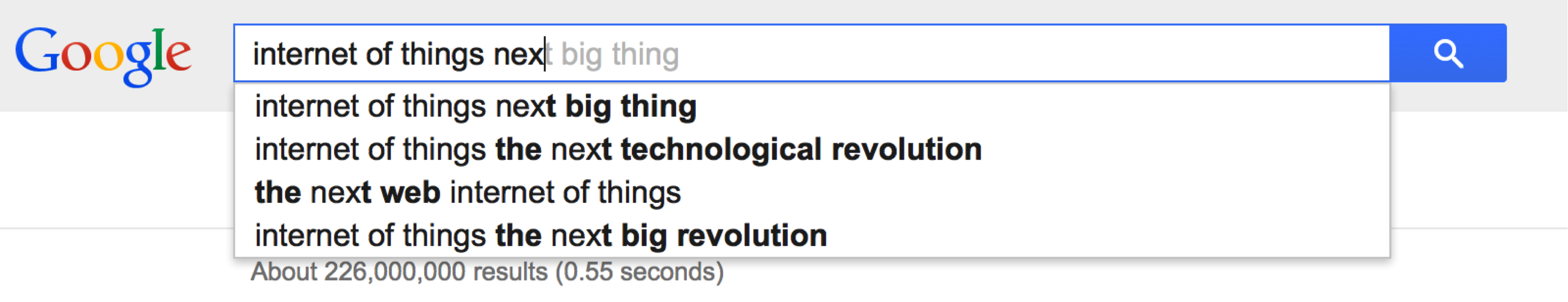Click the blue magnifier search button

tap(1448, 53)
